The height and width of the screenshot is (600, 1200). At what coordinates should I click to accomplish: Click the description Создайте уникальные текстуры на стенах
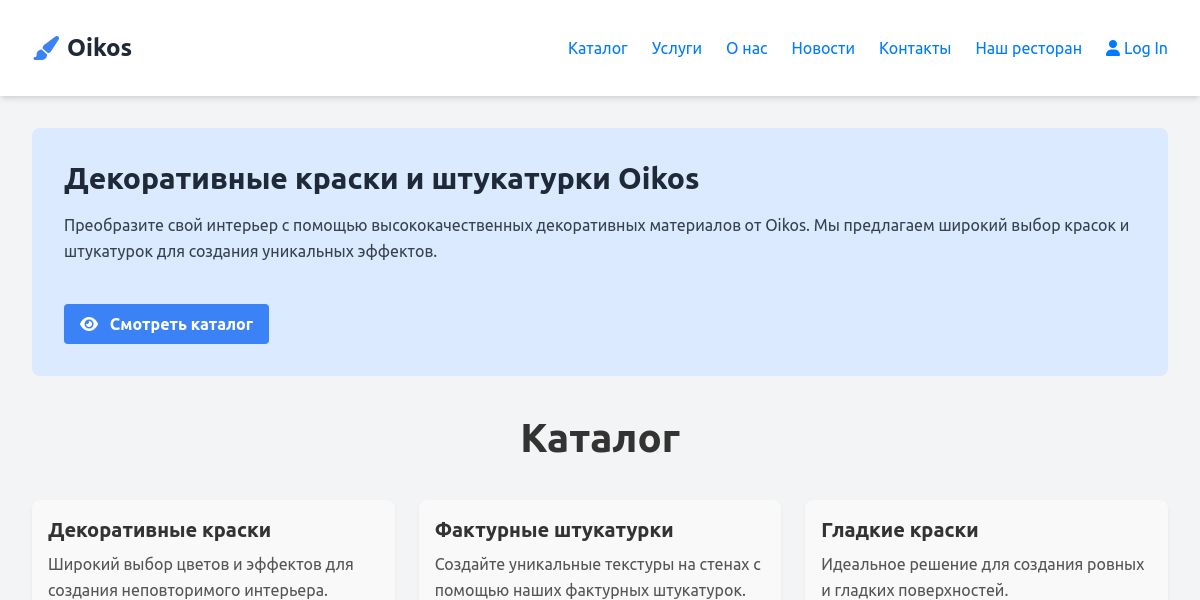click(598, 577)
